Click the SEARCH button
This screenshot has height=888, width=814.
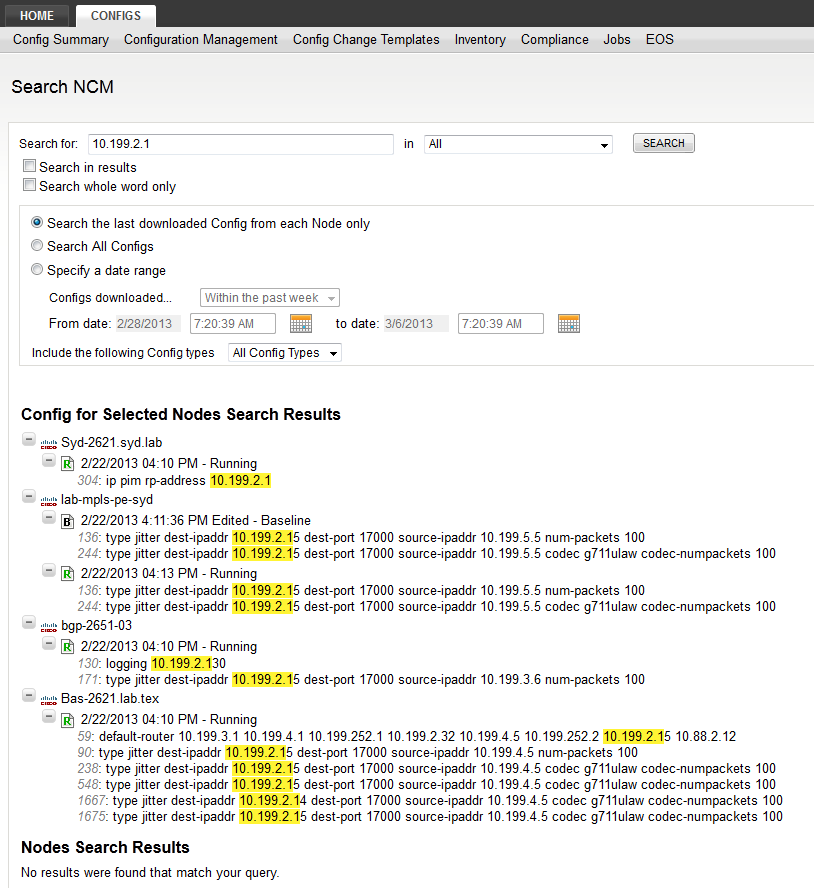pos(663,143)
